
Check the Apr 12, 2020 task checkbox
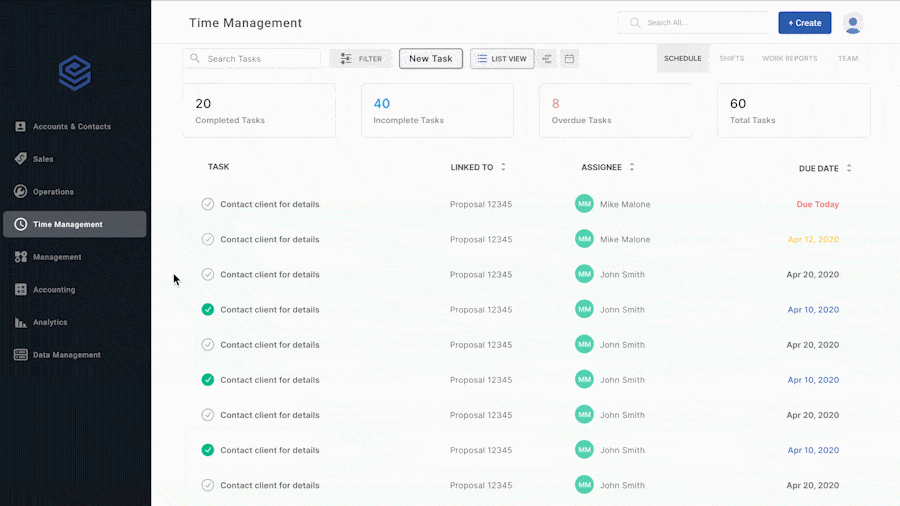pyautogui.click(x=208, y=239)
